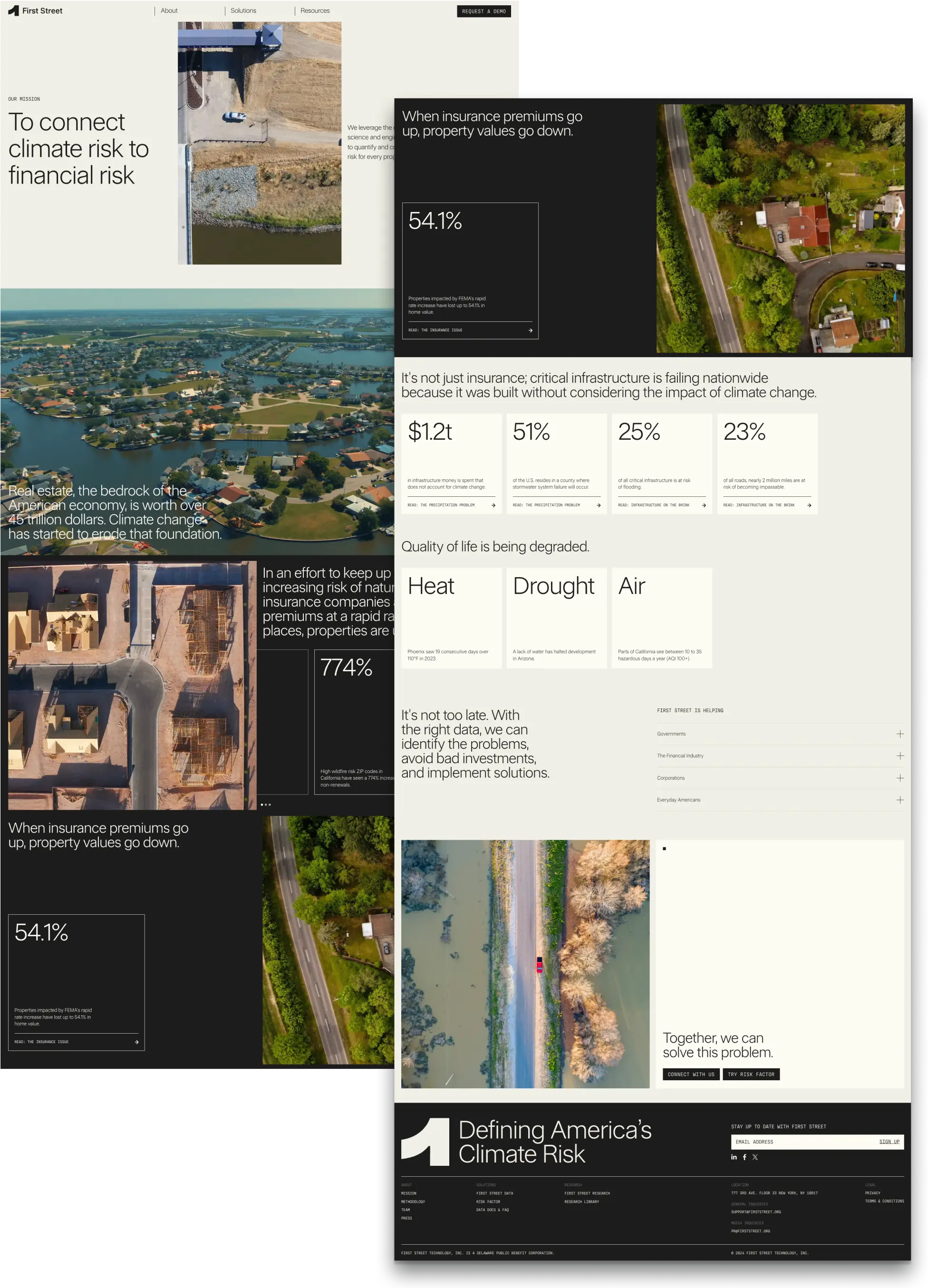Open the Resources menu in the top navigation
Screen dimensions: 928x1288
pyautogui.click(x=315, y=11)
